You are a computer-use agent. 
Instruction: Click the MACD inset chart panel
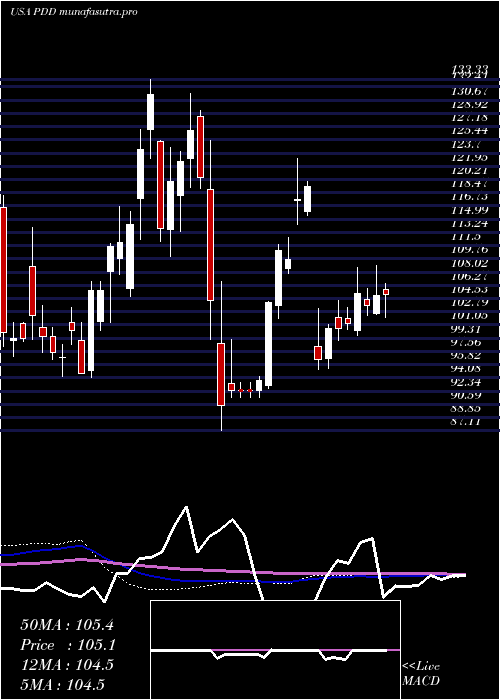(275, 650)
